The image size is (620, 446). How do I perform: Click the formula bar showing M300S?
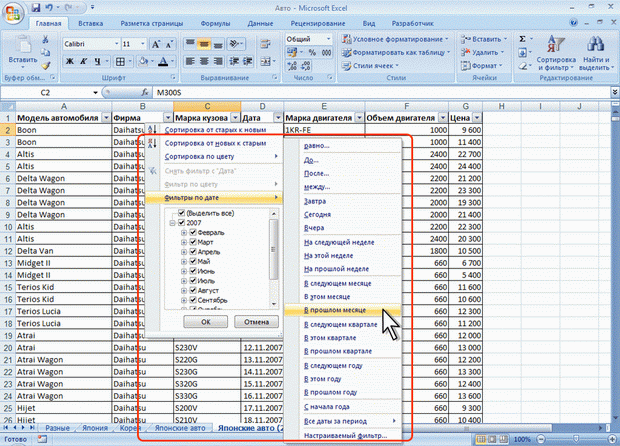point(382,93)
